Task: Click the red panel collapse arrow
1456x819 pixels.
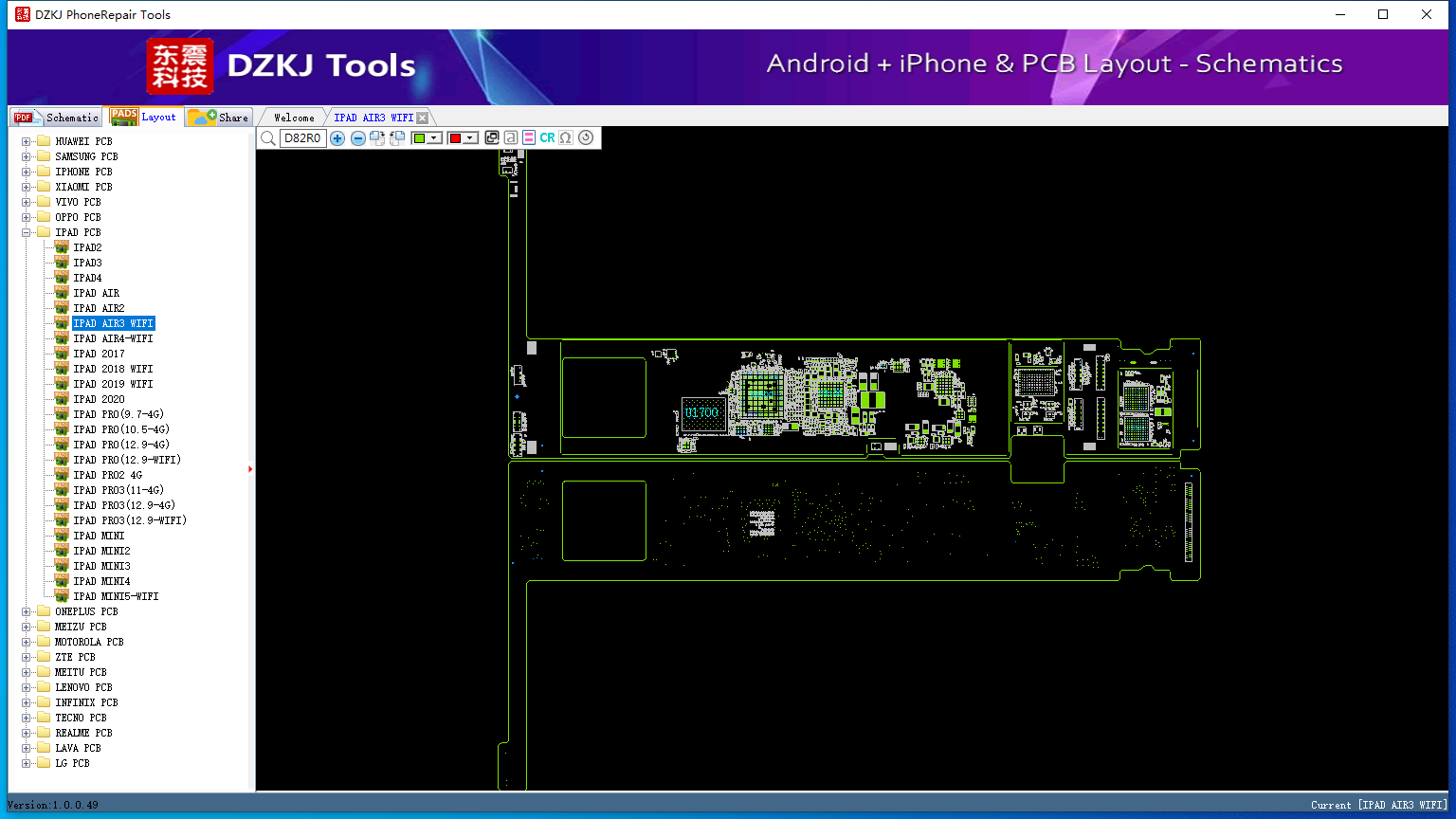Action: pyautogui.click(x=250, y=468)
